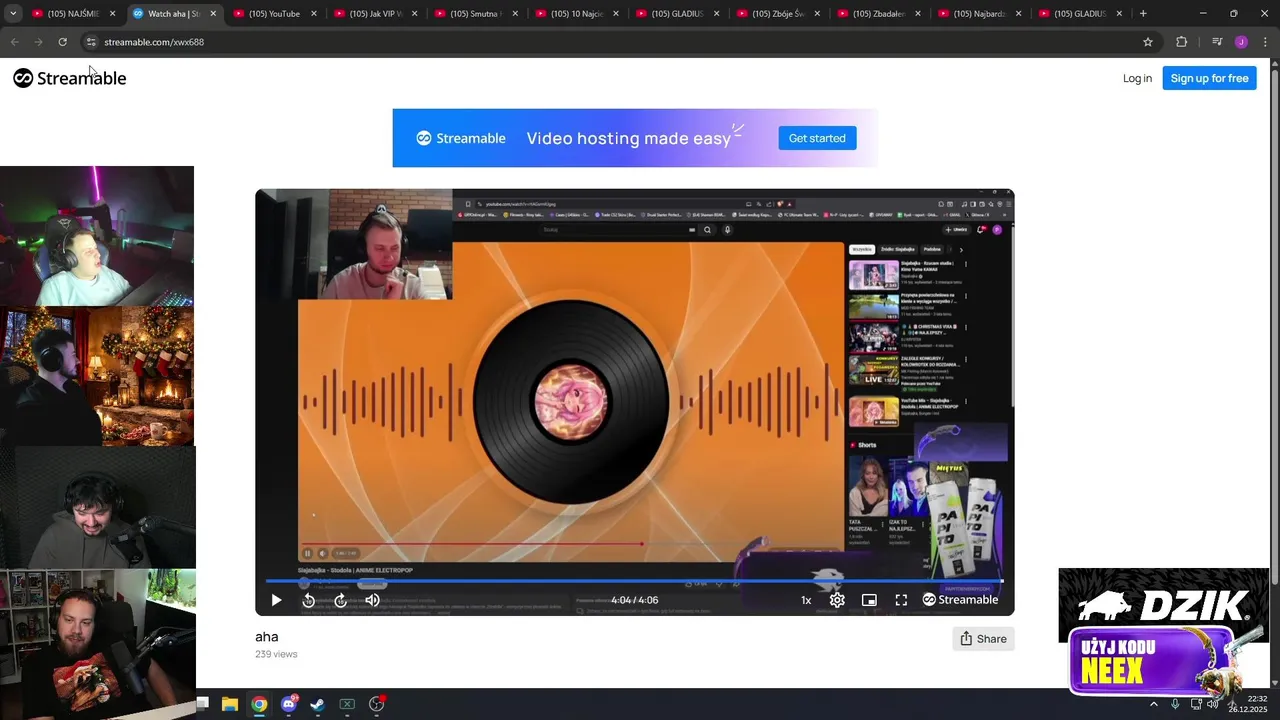Enter fullscreen mode in the video player
Image resolution: width=1280 pixels, height=720 pixels.
pyautogui.click(x=901, y=600)
